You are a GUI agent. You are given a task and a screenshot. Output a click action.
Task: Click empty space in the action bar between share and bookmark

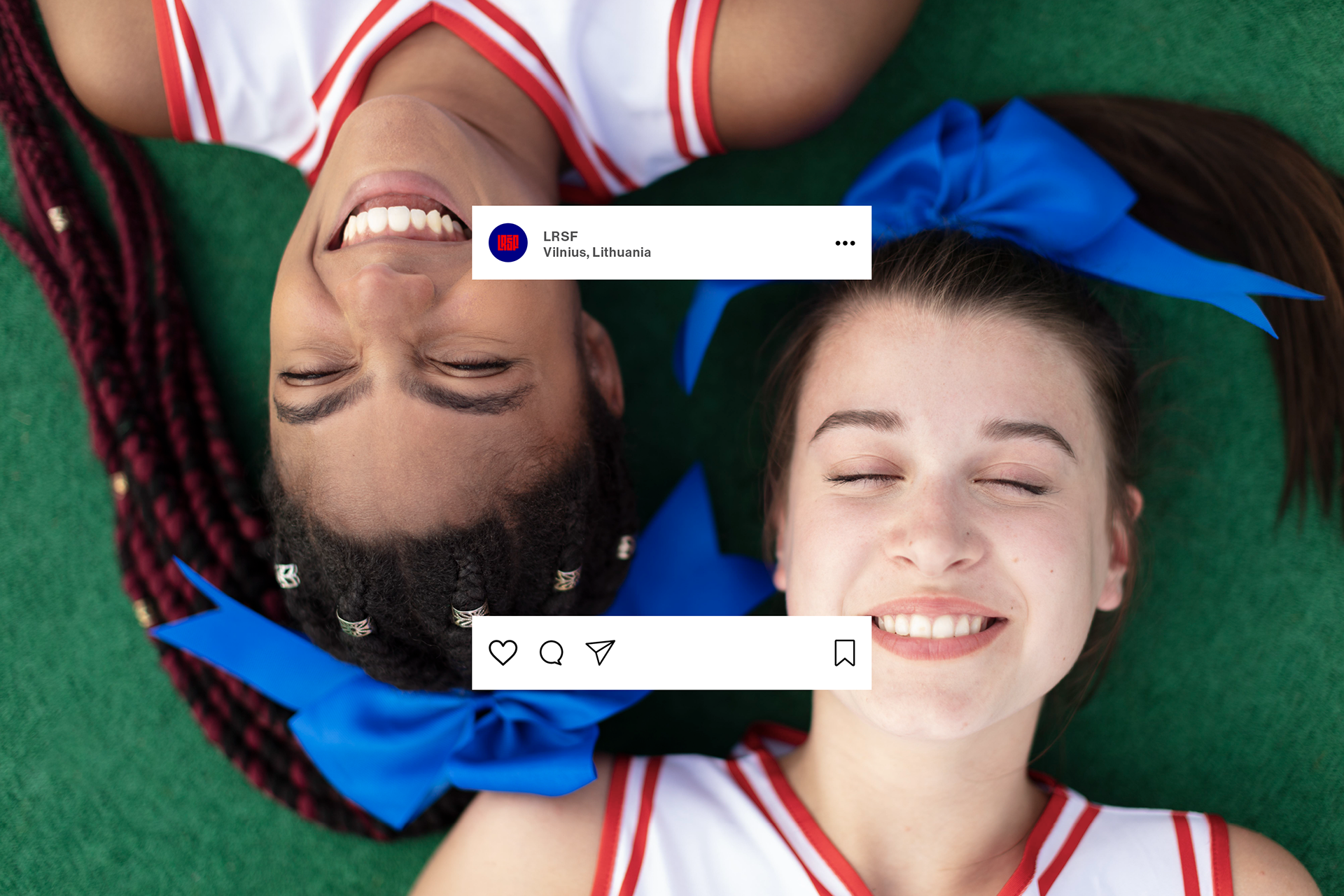tap(721, 652)
